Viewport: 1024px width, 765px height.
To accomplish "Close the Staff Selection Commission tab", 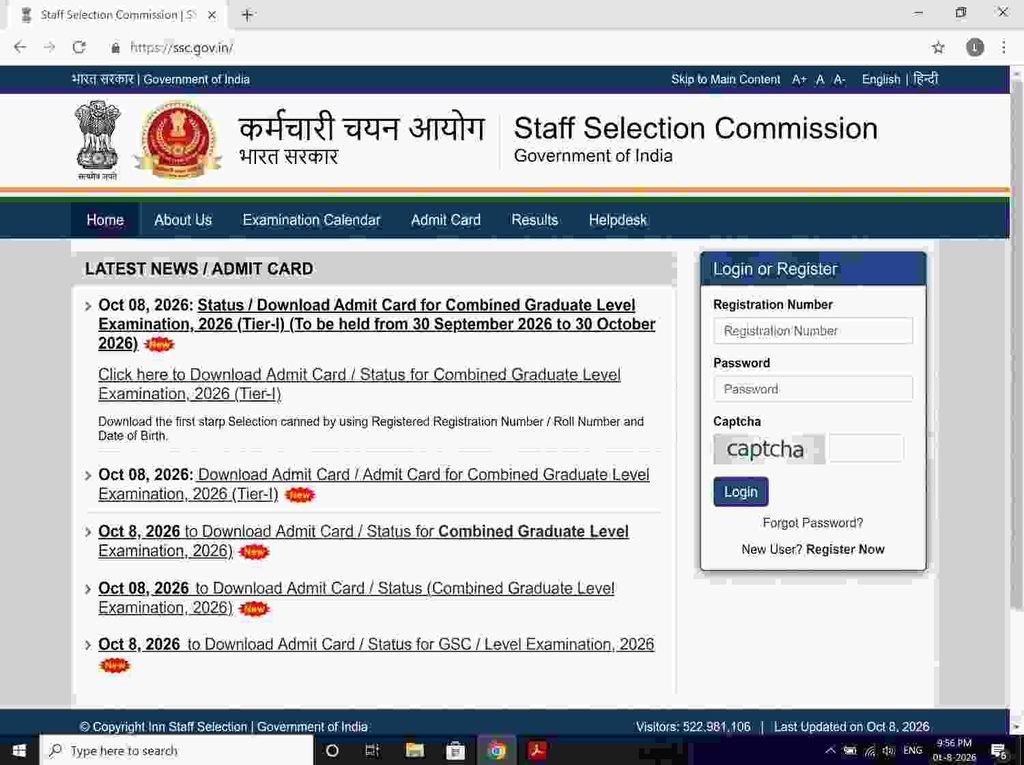I will (x=212, y=14).
